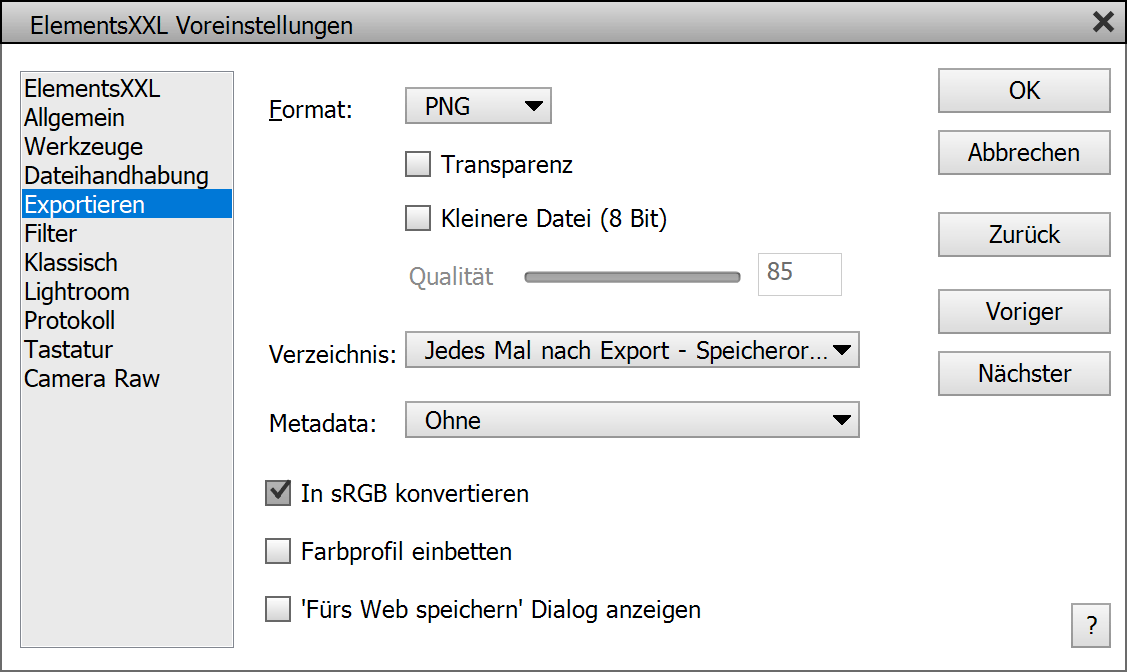This screenshot has height=672, width=1127.
Task: Toggle 'Fürs Web speichern' Dialog anzeigen
Action: [278, 609]
